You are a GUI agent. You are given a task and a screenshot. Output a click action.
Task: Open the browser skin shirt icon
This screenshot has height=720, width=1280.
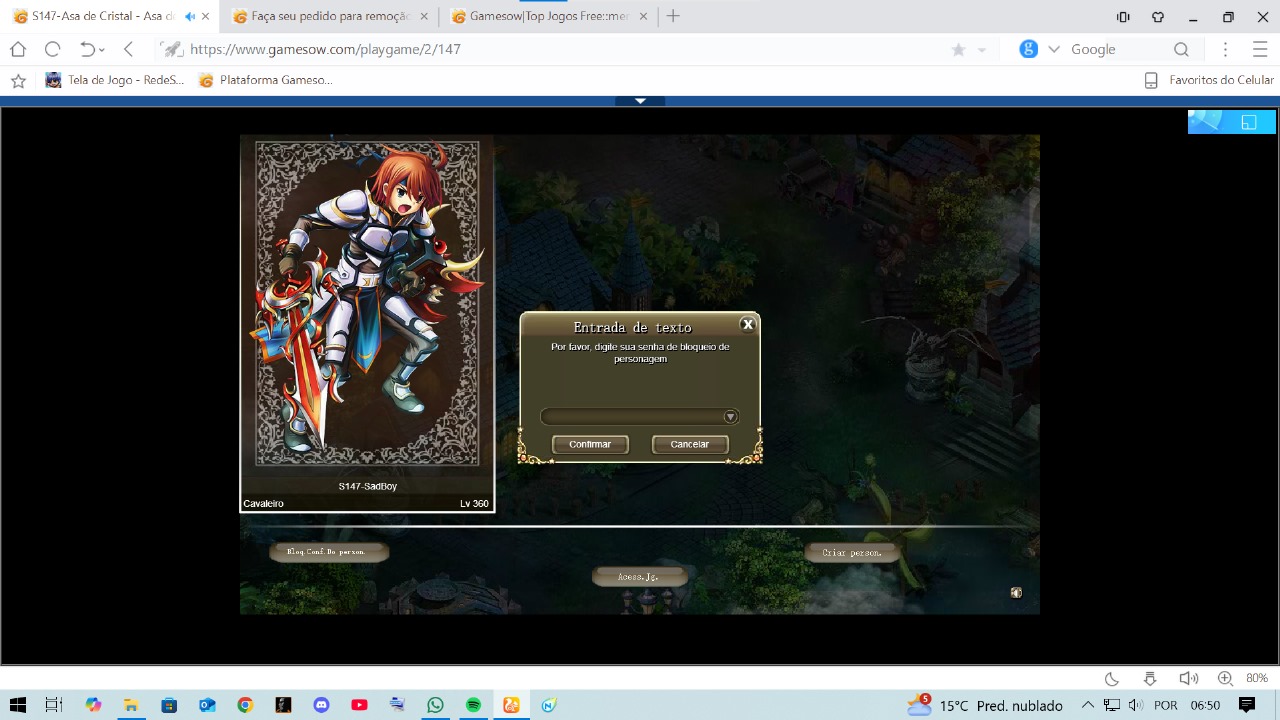pos(1158,17)
